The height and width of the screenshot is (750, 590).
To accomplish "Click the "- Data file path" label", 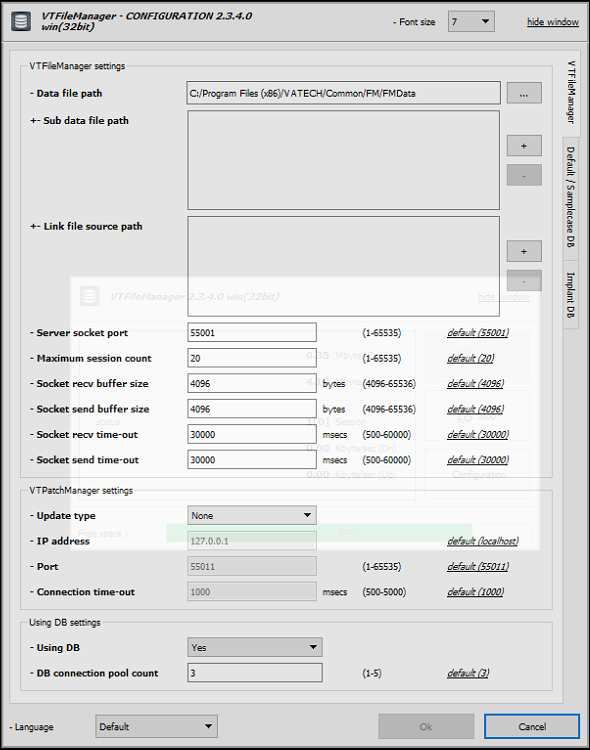I will point(66,93).
